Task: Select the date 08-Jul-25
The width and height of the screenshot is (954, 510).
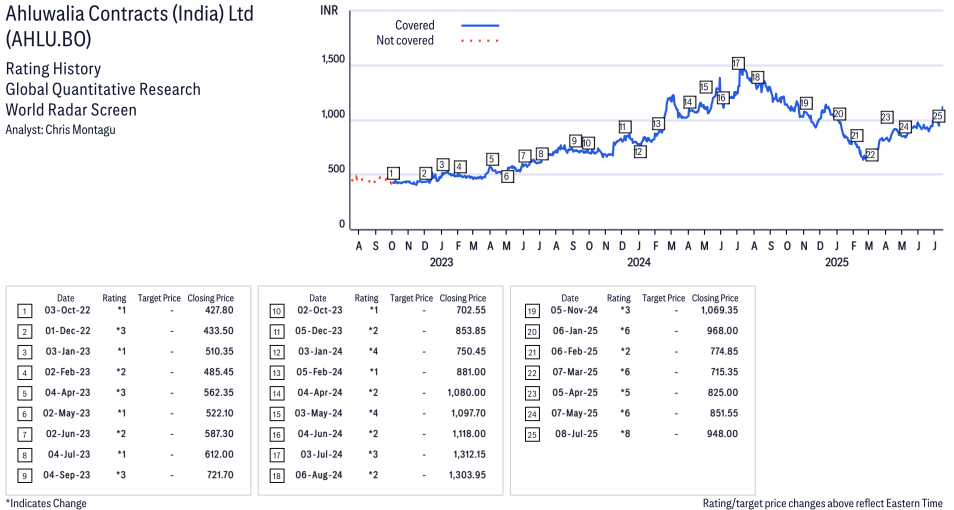Action: click(x=576, y=434)
